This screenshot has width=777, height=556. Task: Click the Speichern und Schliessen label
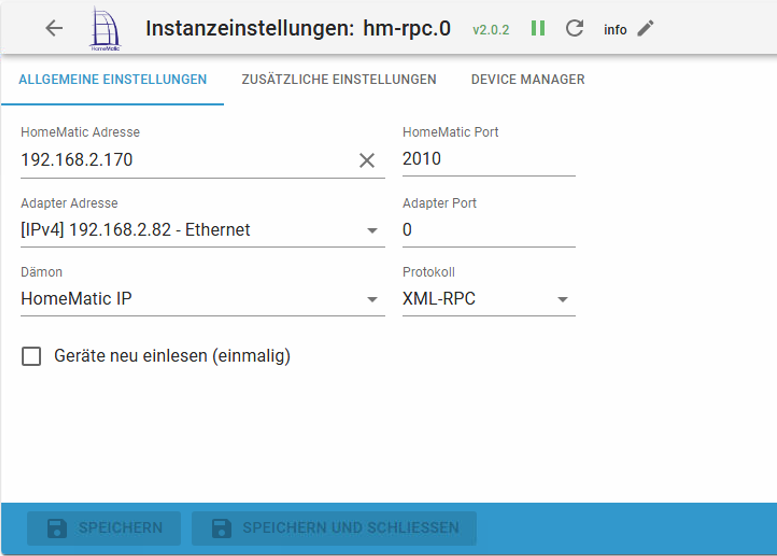[351, 528]
